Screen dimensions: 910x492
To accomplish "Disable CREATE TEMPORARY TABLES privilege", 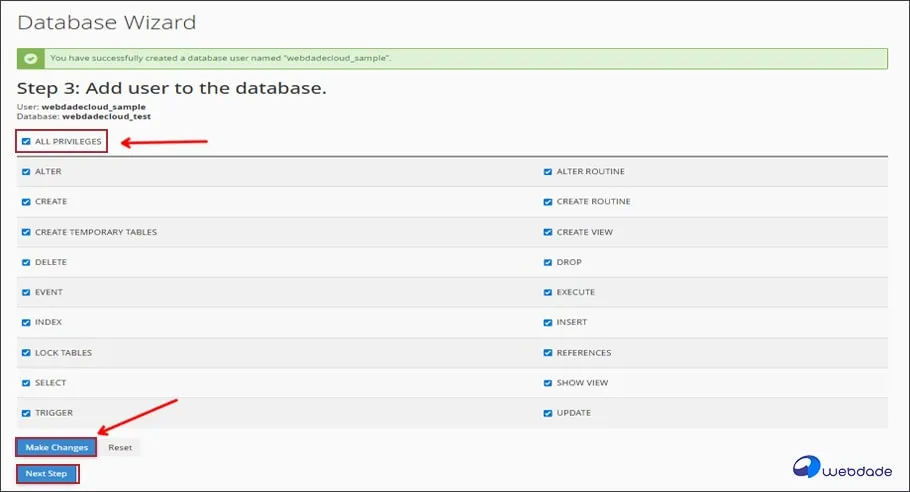I will 26,232.
